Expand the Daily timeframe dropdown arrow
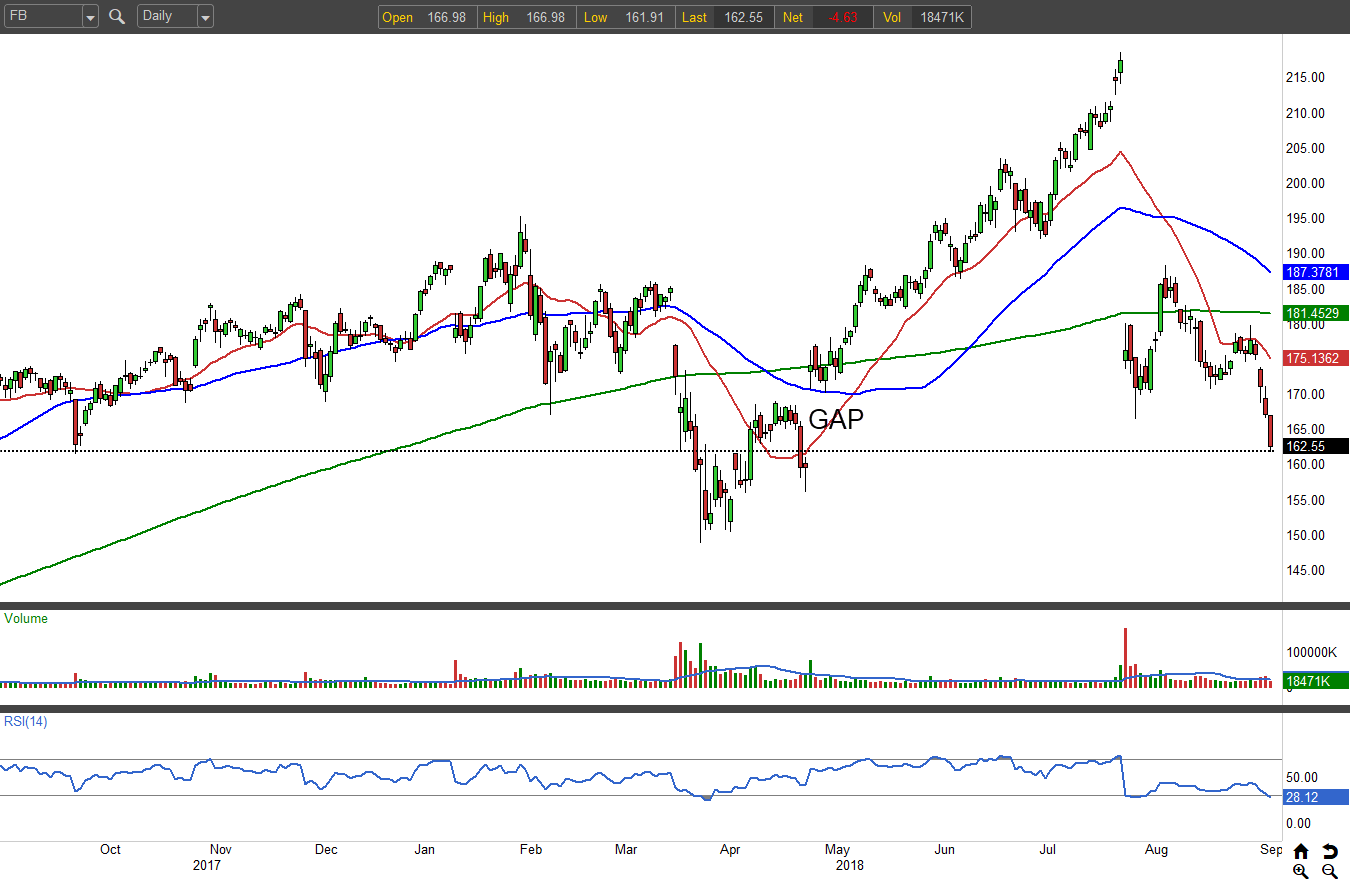 (x=204, y=17)
